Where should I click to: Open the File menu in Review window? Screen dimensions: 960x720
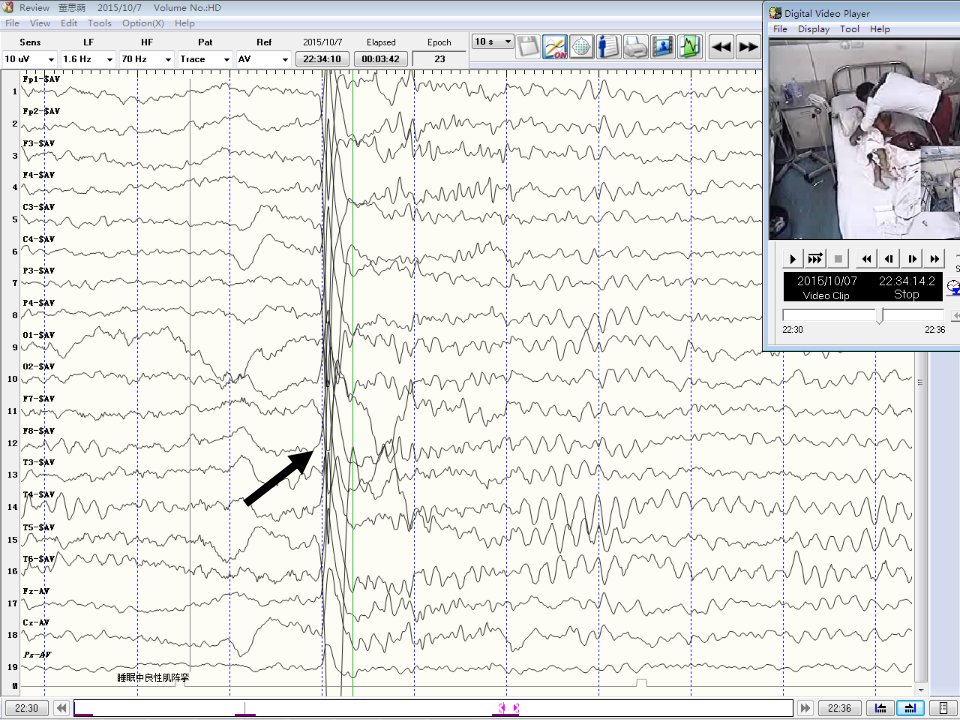tap(12, 23)
